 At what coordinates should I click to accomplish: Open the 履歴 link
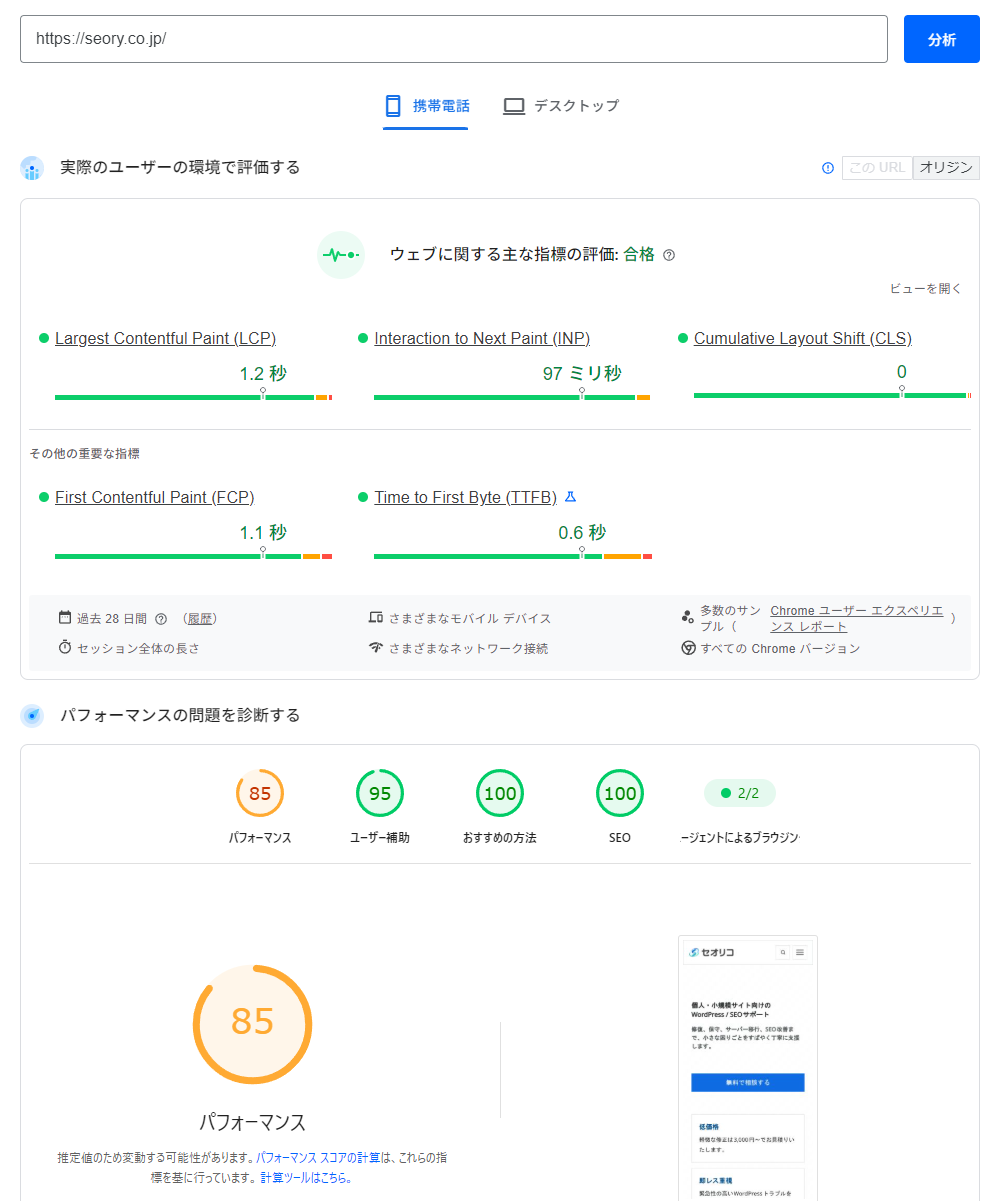click(x=200, y=619)
